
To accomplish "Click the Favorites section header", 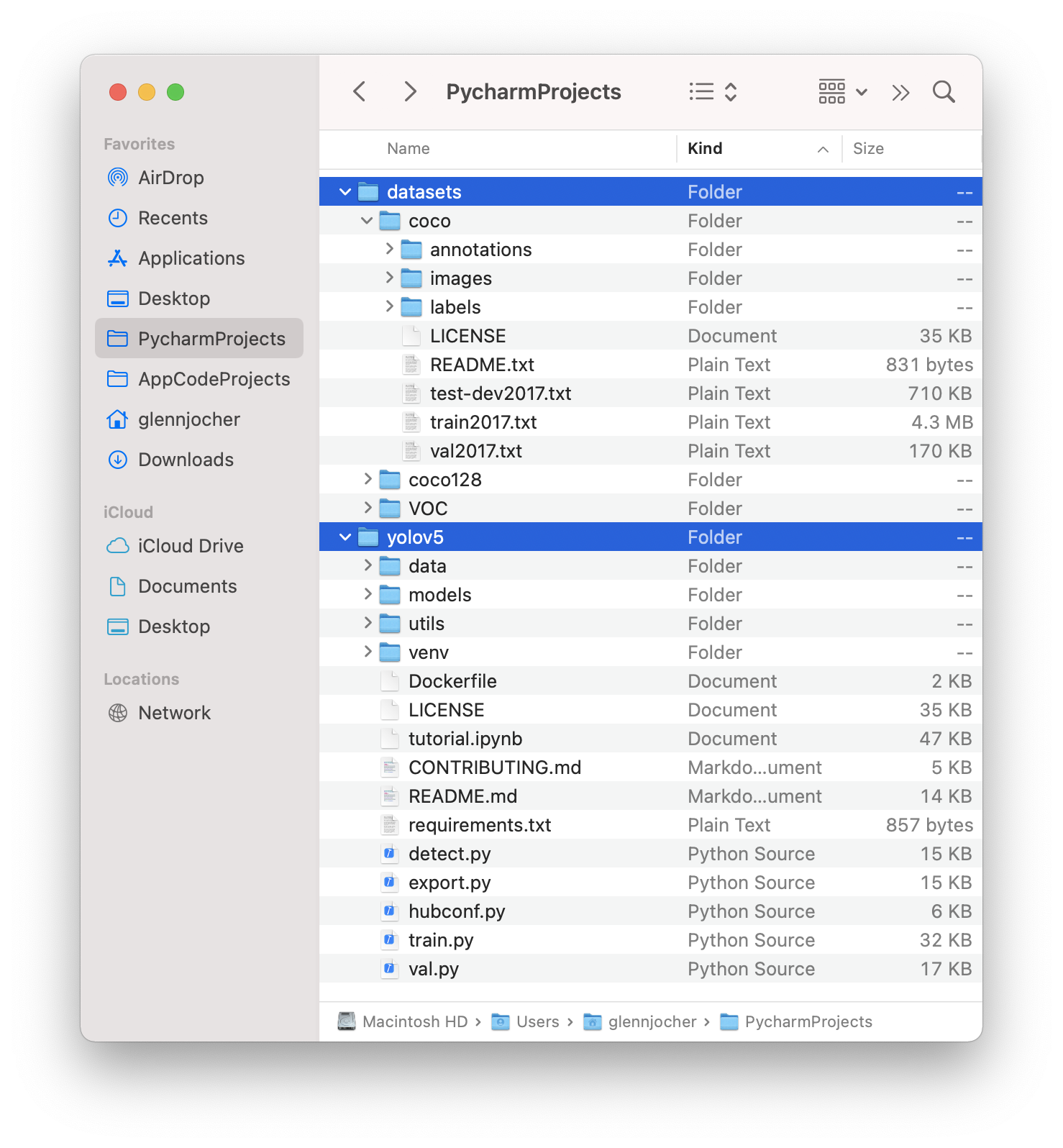I will (x=139, y=144).
